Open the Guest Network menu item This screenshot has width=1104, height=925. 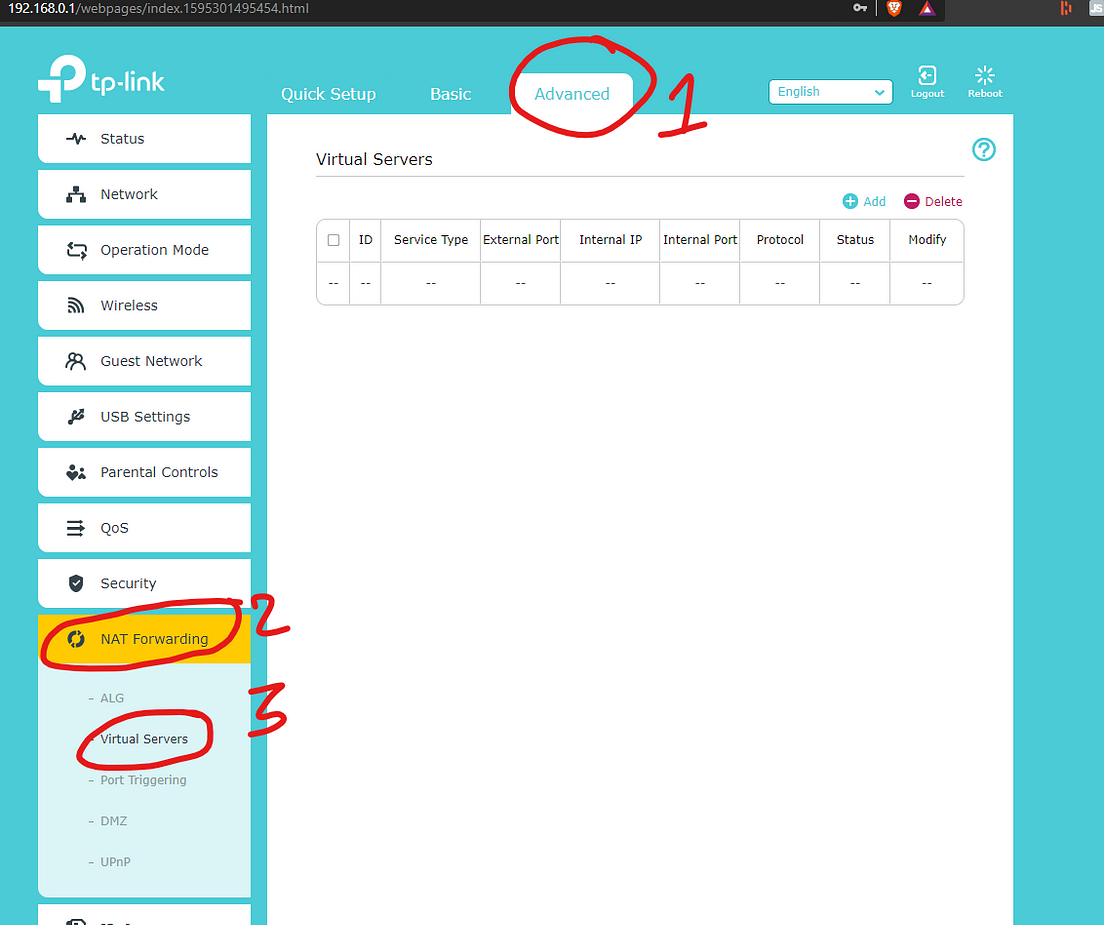click(x=144, y=361)
